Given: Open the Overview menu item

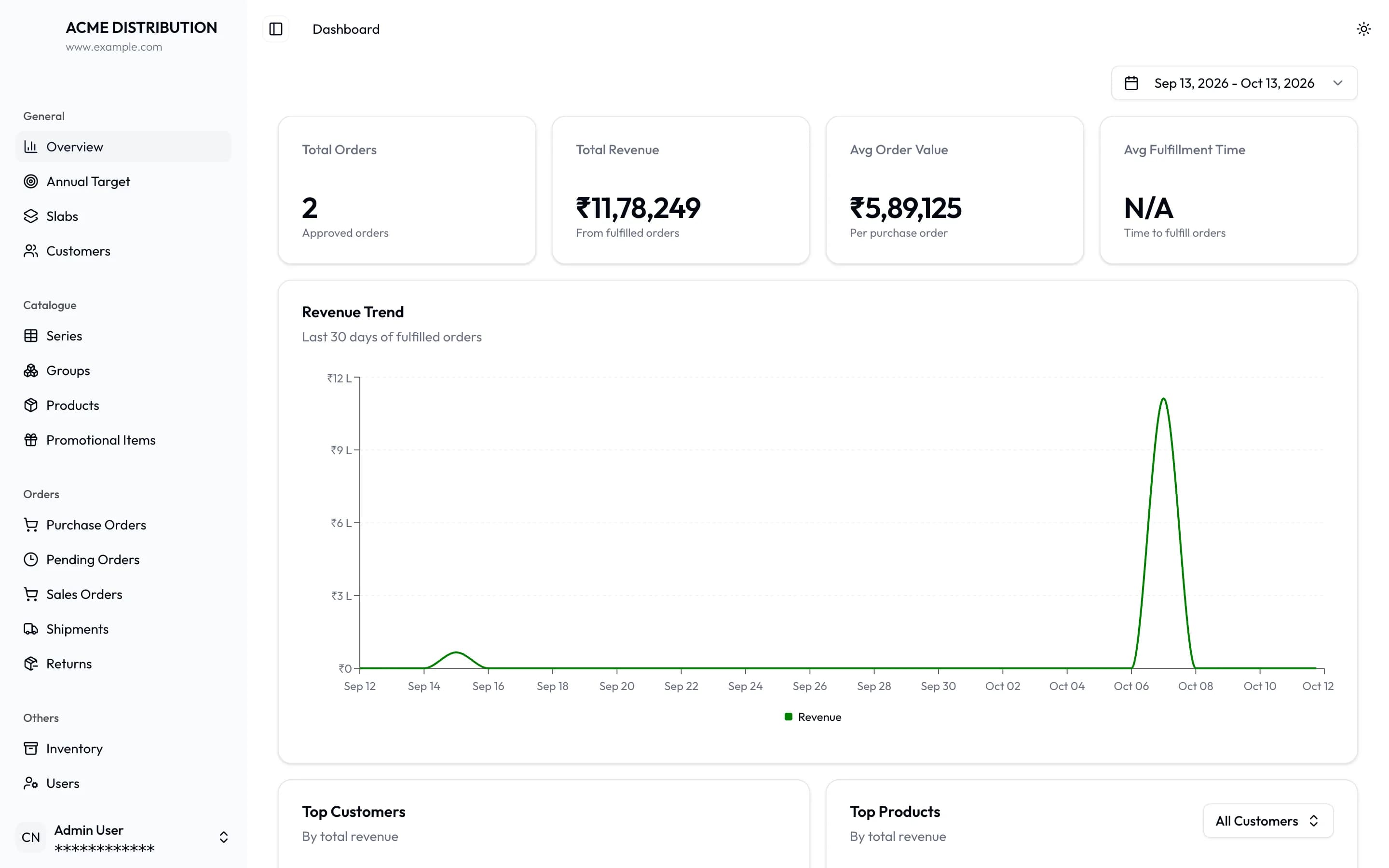Looking at the screenshot, I should (123, 147).
